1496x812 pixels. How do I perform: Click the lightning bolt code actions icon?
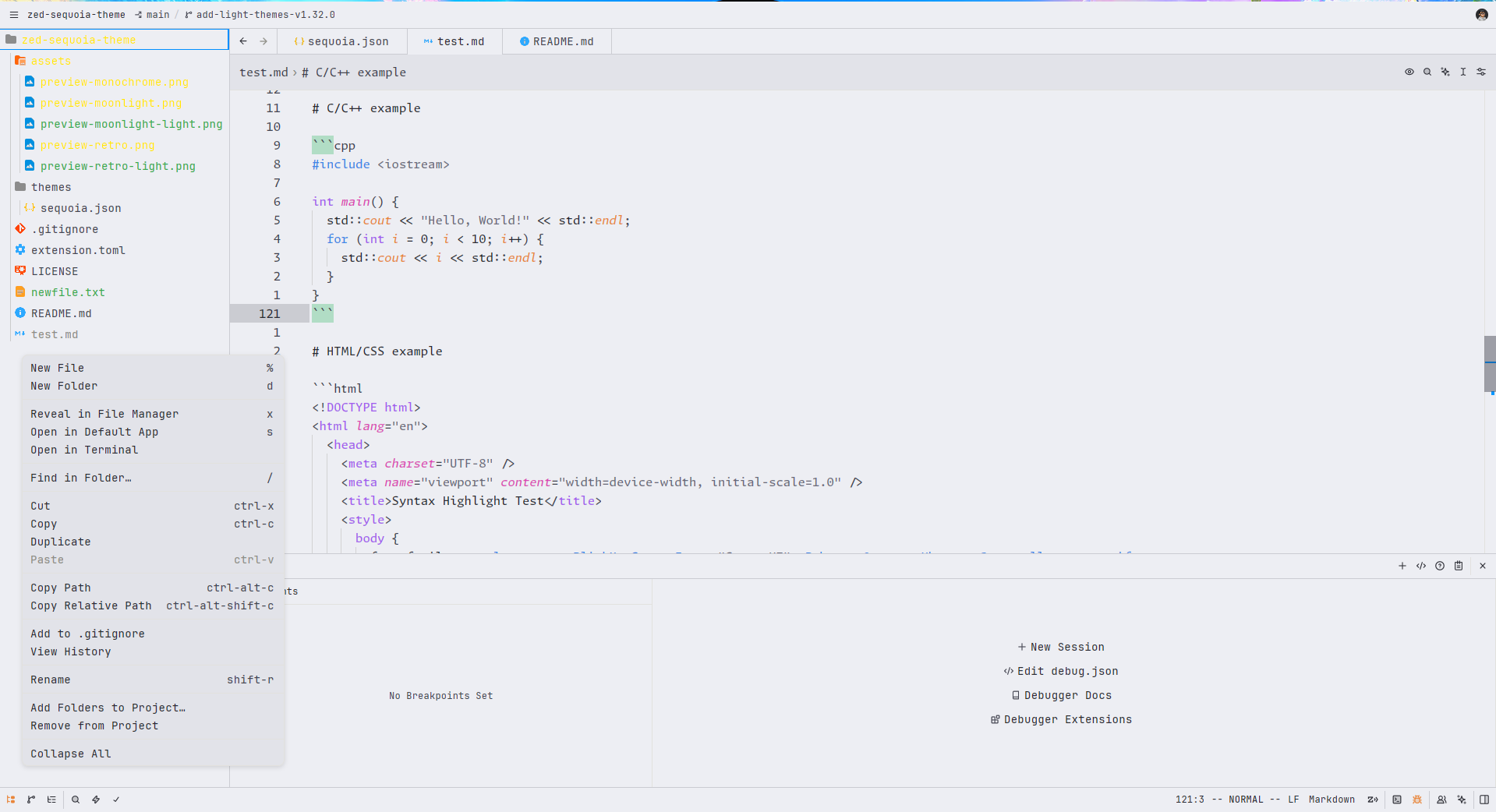pyautogui.click(x=96, y=800)
